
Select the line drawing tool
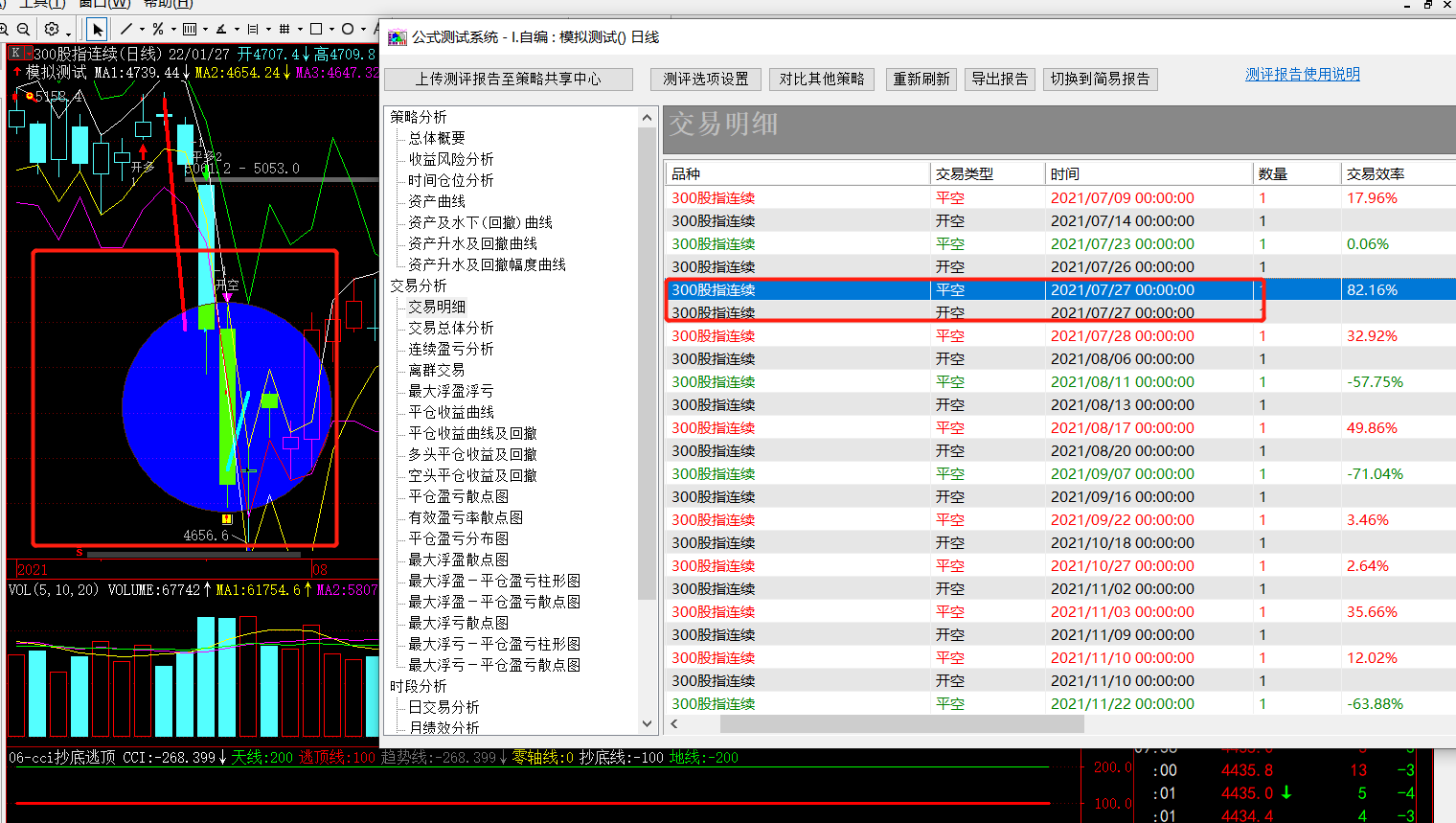tap(126, 29)
